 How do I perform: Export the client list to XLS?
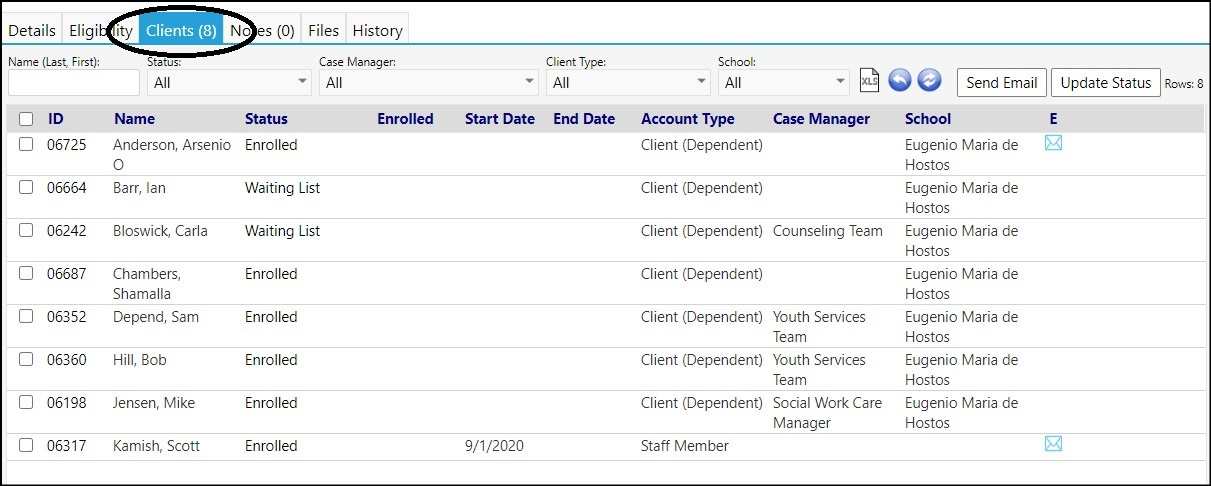(869, 82)
